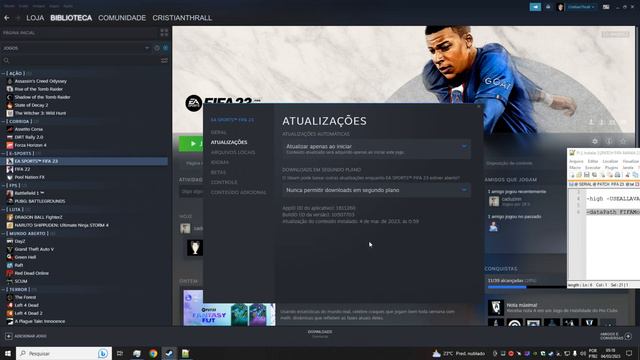Select Red Dead Online in library
Image resolution: width=640 pixels, height=360 pixels.
click(31, 273)
